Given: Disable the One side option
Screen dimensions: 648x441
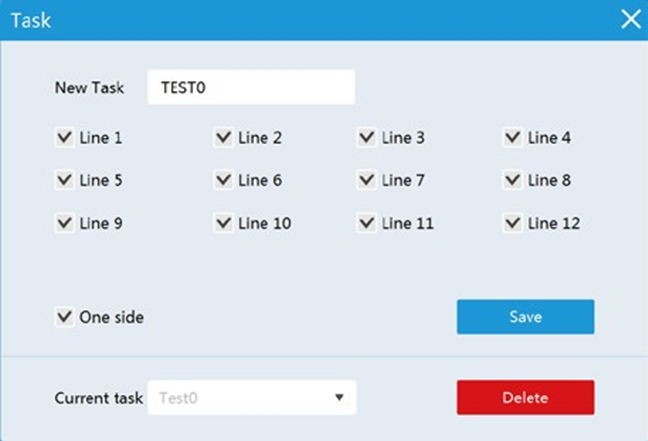Looking at the screenshot, I should (65, 317).
